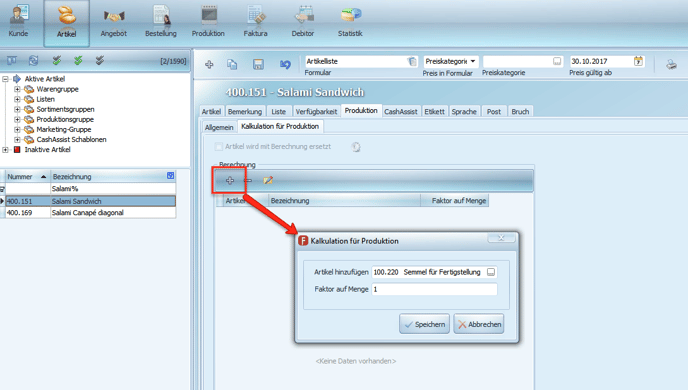Open the Bestellung module
The image size is (688, 390).
[x=161, y=22]
